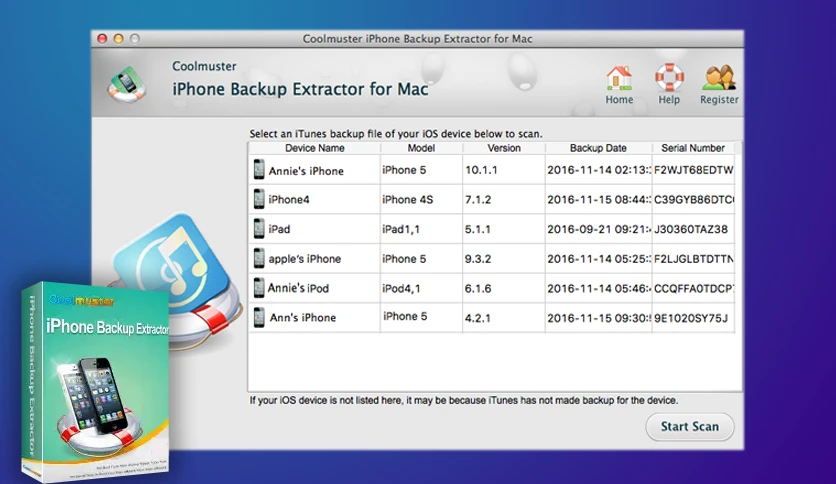The image size is (836, 484).
Task: Select the Annie's iPhone backup row
Action: (x=492, y=170)
